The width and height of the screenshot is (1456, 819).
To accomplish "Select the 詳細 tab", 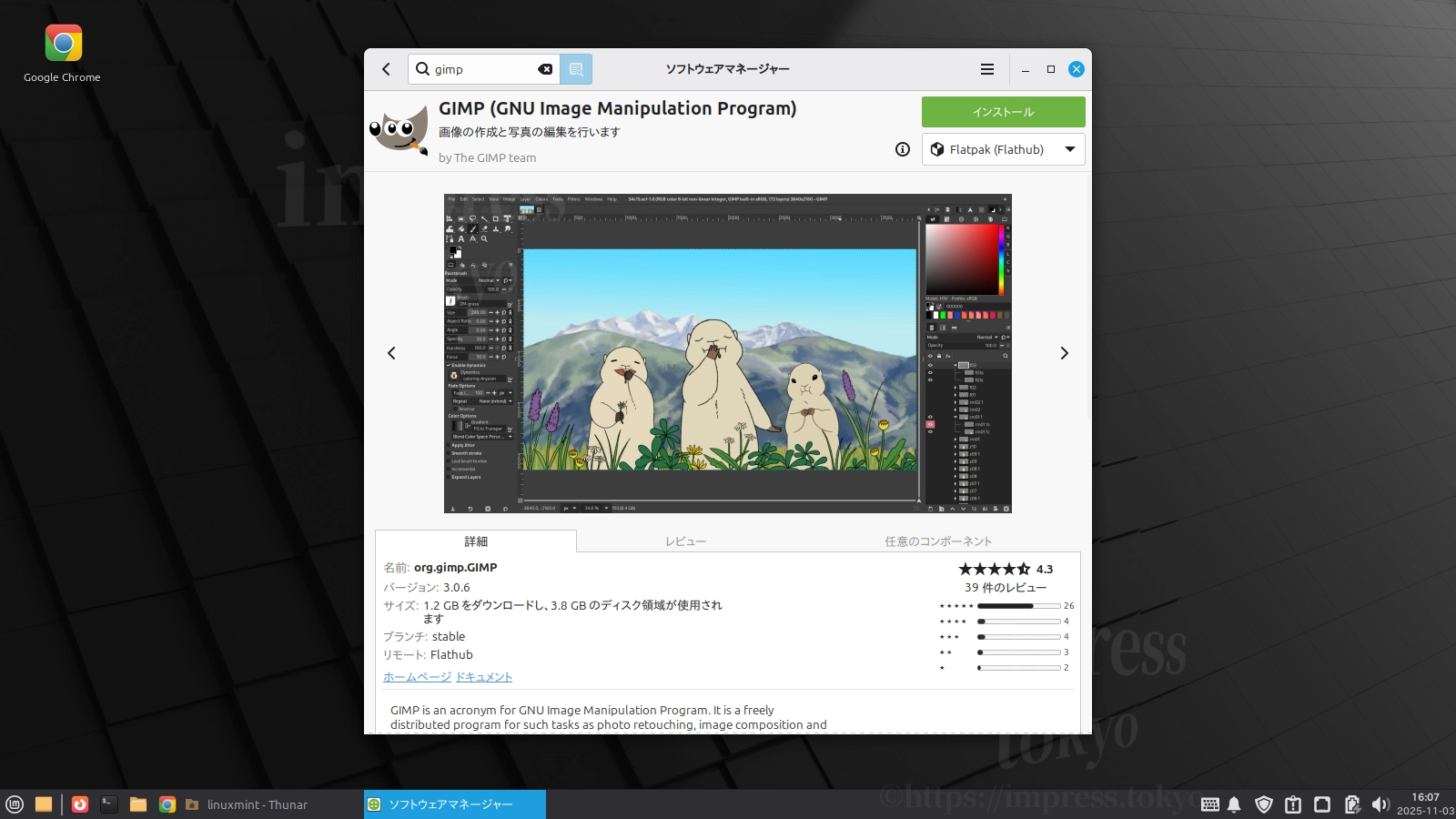I will [476, 541].
